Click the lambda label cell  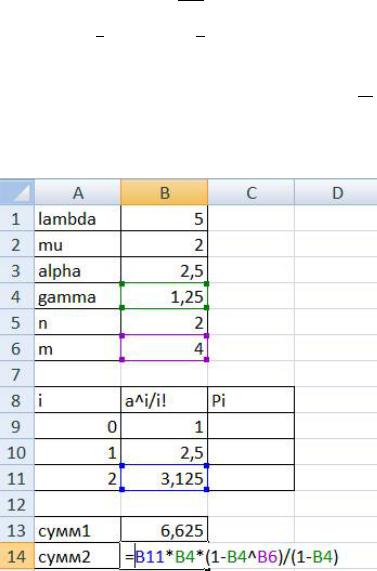(78, 218)
